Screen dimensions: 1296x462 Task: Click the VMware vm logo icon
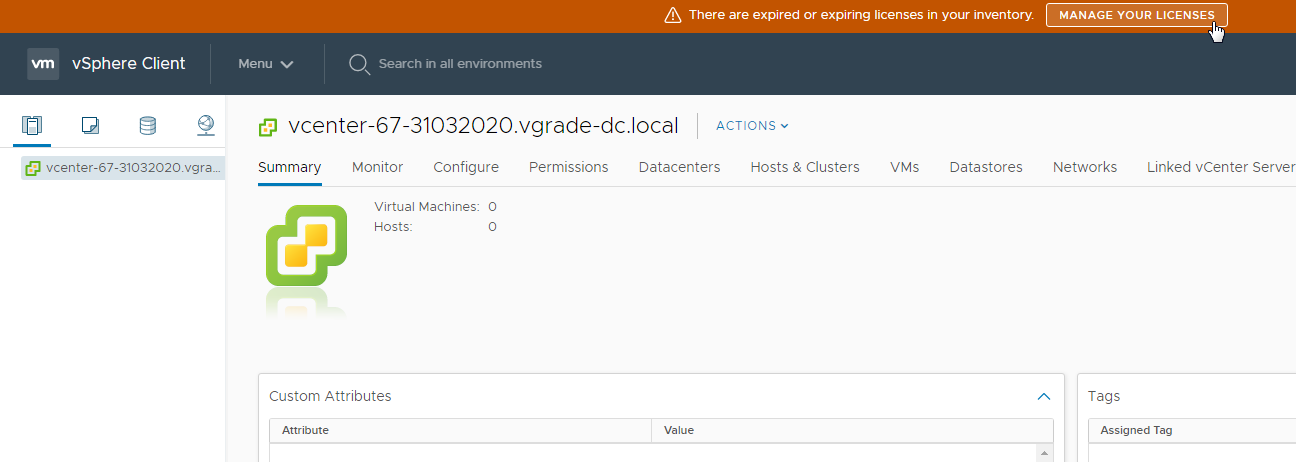point(43,63)
